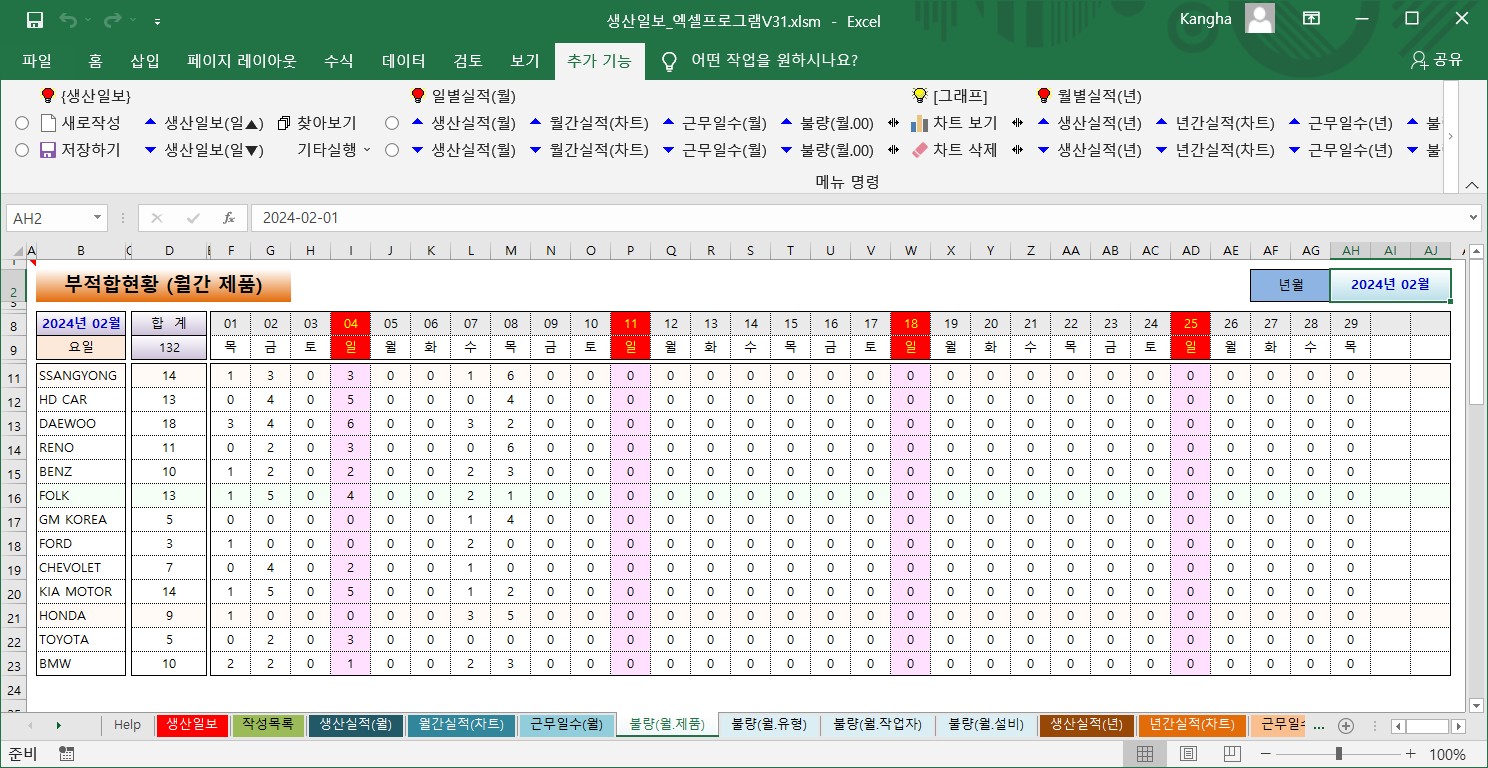Click down arrow of 생산일보(일▼)
1488x768 pixels.
tap(151, 150)
